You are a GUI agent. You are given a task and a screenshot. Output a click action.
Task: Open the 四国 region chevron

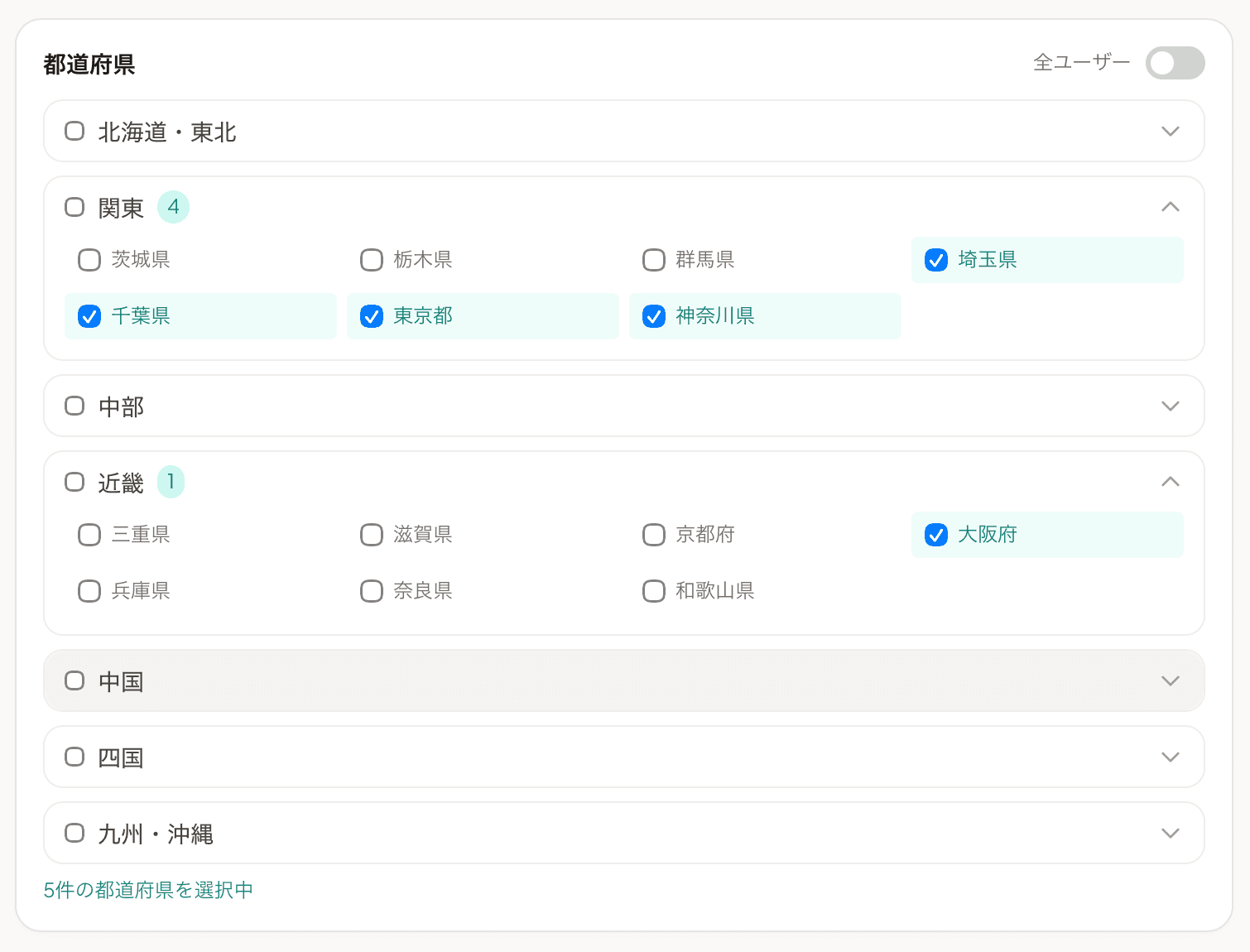[1170, 757]
